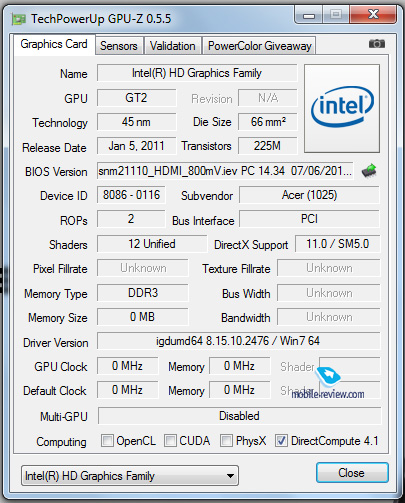The width and height of the screenshot is (405, 503).
Task: Click the Device ID field 8086 - 0116
Action: click(131, 195)
